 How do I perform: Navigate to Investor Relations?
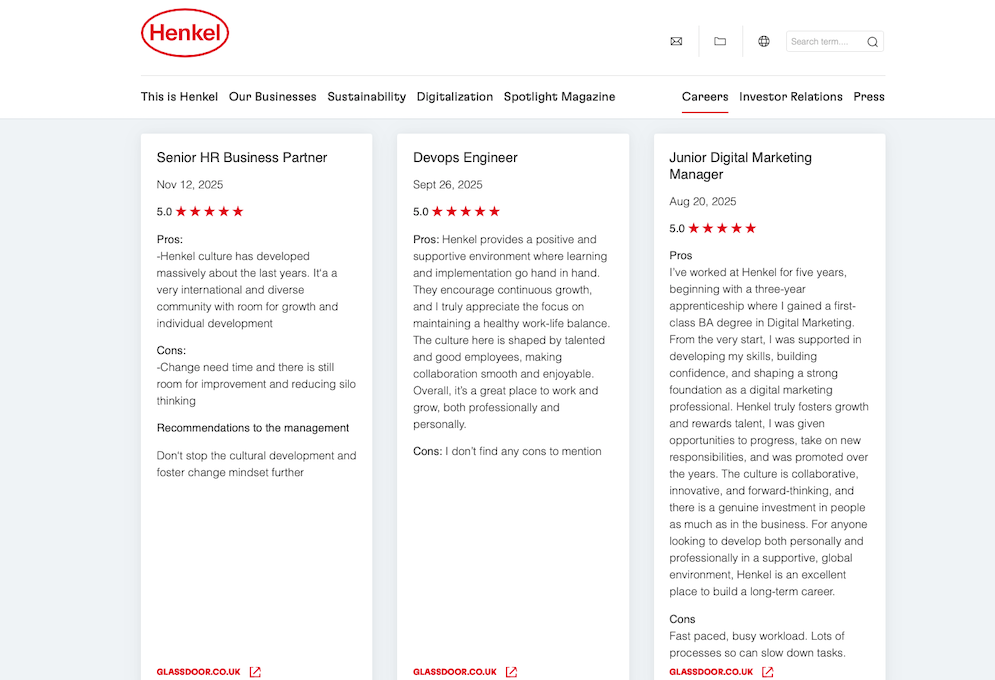point(791,97)
